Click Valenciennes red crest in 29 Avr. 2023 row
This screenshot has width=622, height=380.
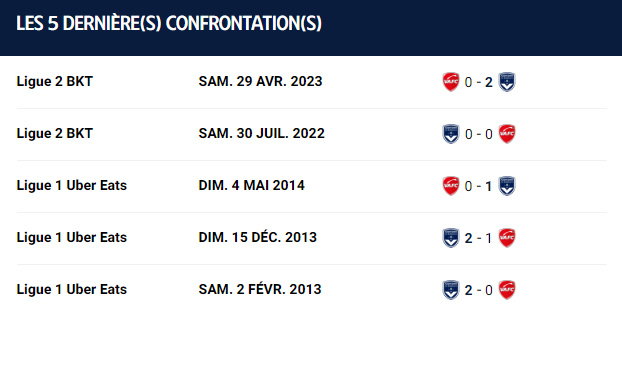(x=451, y=82)
